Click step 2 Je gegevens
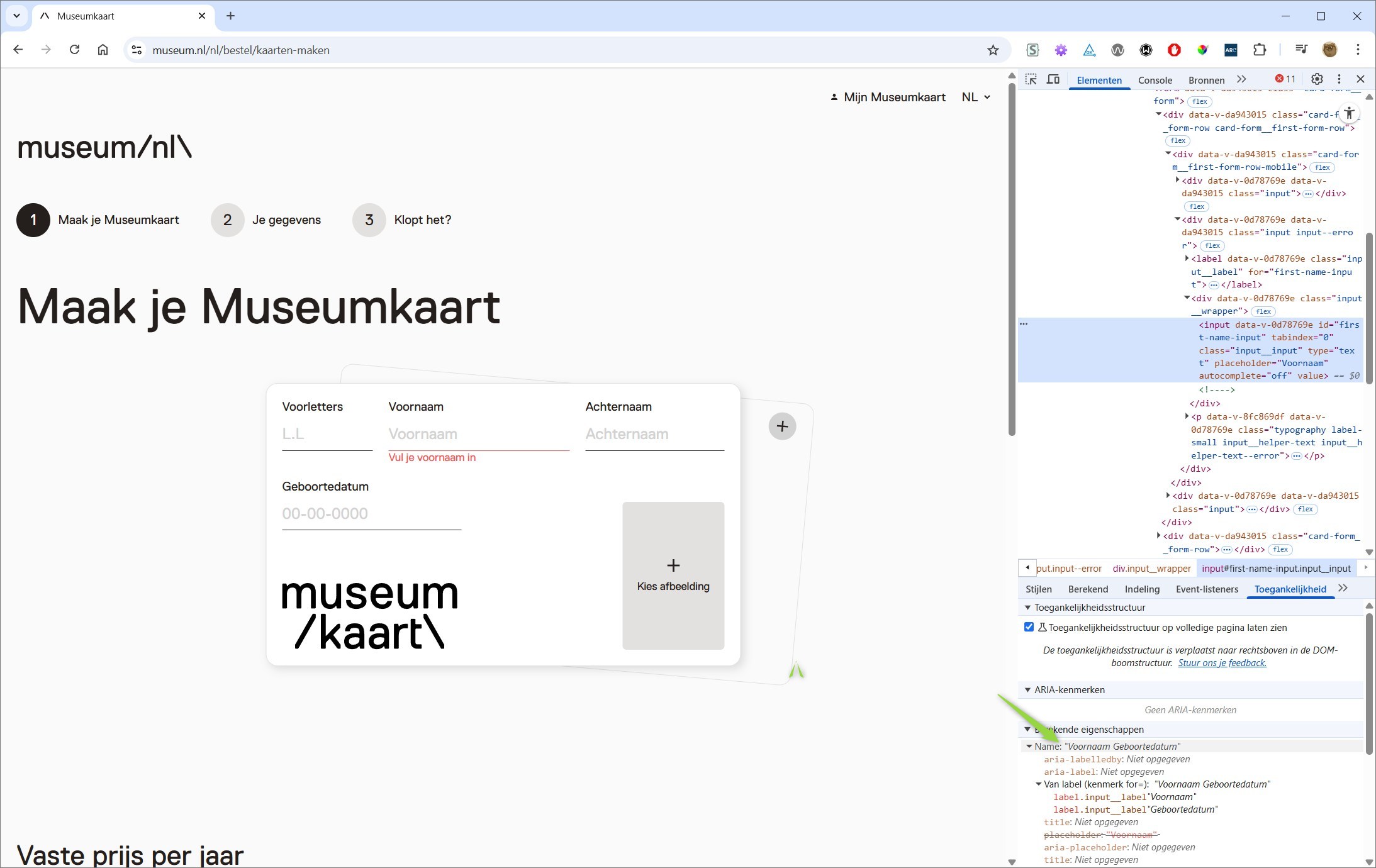1376x868 pixels. pos(266,220)
